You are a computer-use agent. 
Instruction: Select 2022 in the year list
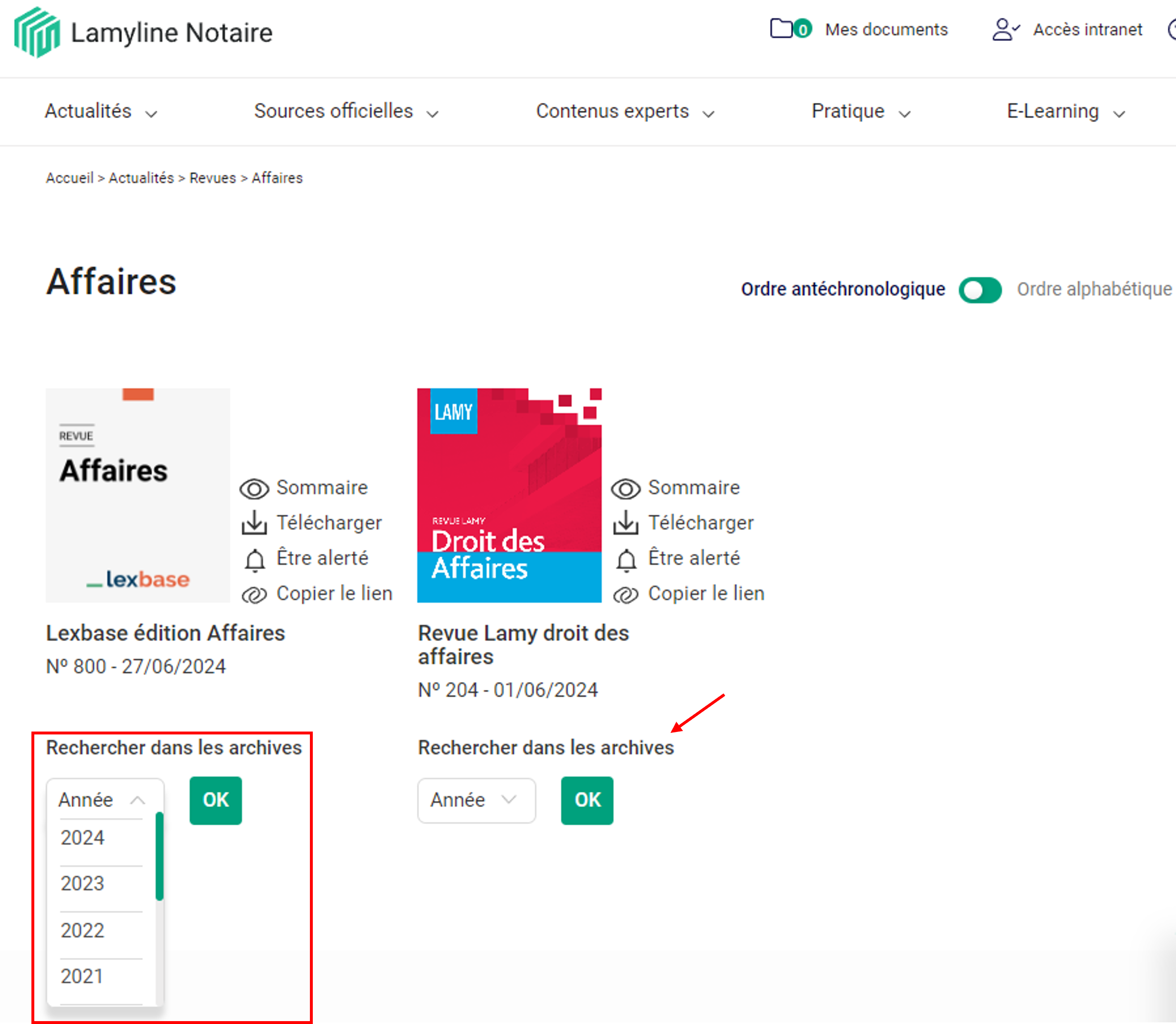(83, 930)
